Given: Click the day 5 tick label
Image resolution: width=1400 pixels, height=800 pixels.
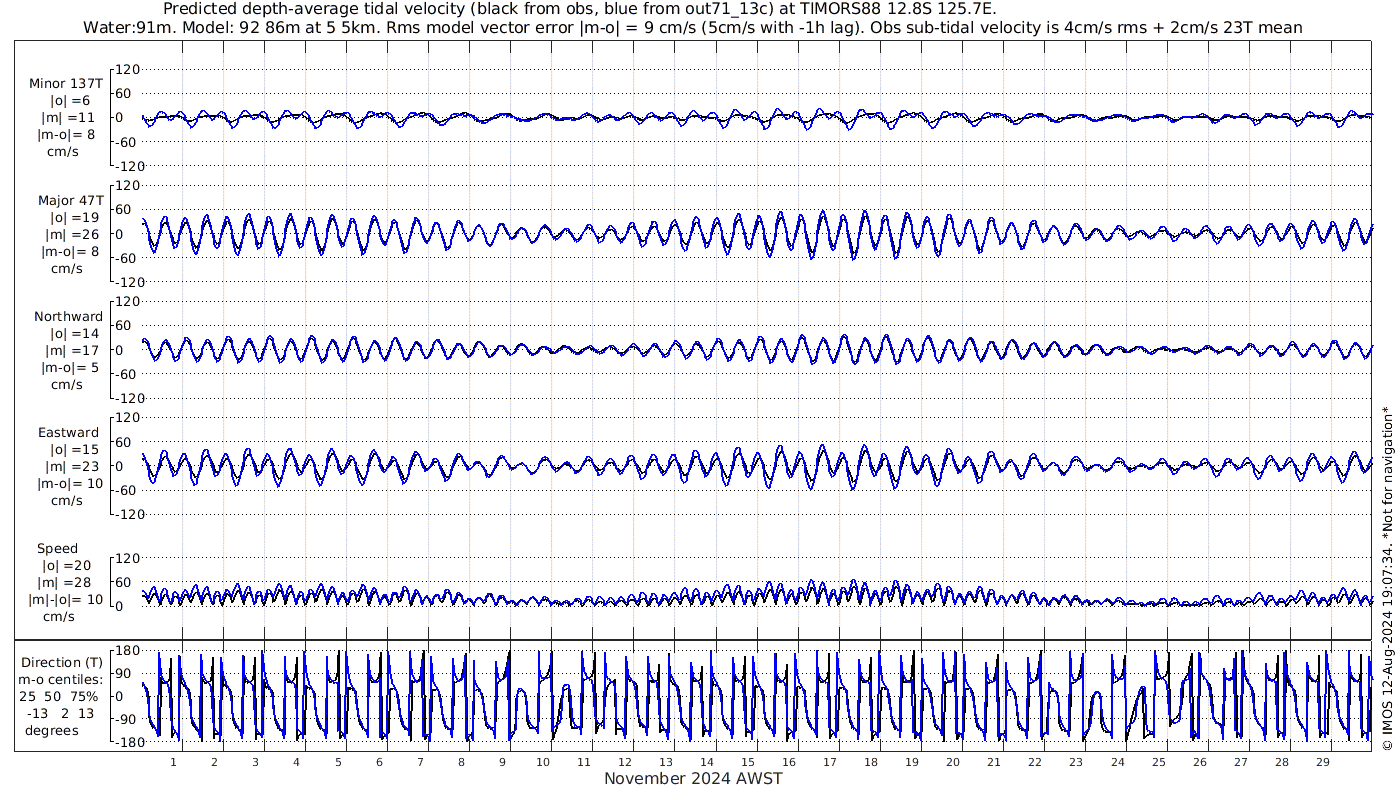Looking at the screenshot, I should coord(338,762).
